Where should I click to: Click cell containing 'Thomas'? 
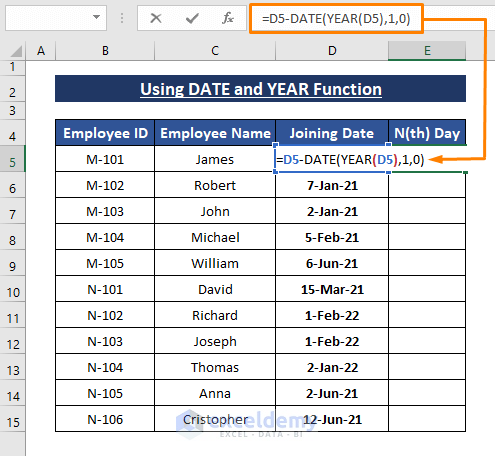point(215,367)
